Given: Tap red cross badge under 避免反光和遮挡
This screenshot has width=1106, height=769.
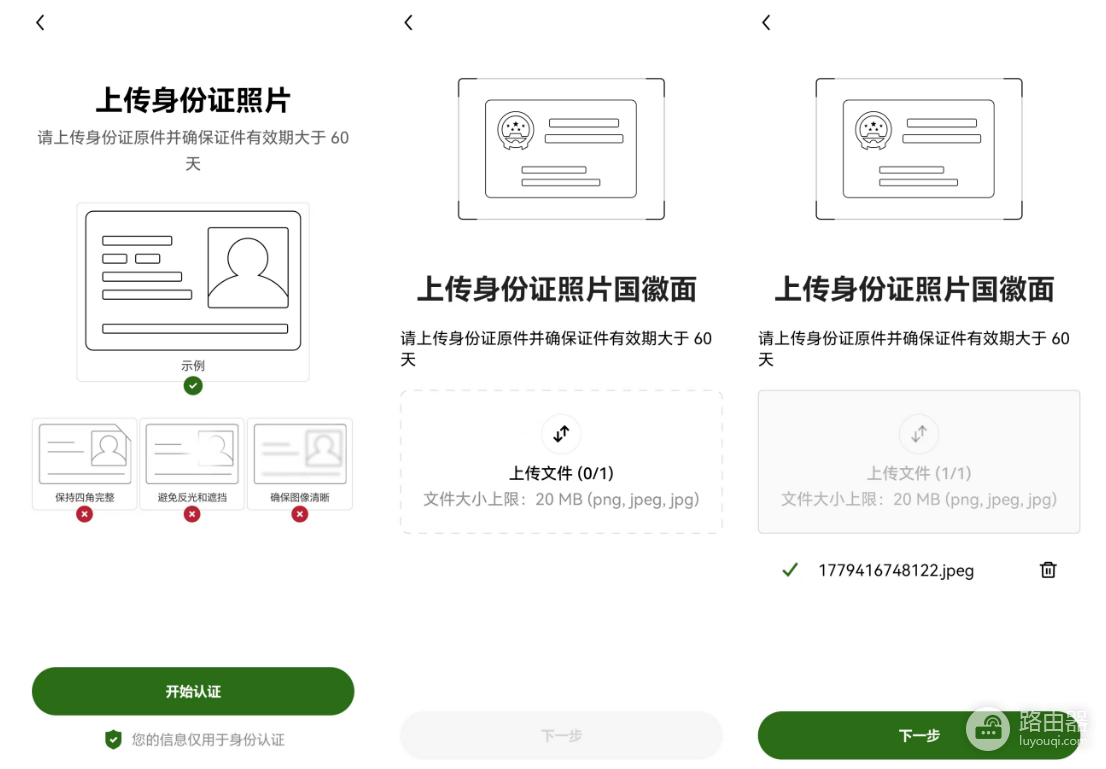Looking at the screenshot, I should click(x=192, y=514).
